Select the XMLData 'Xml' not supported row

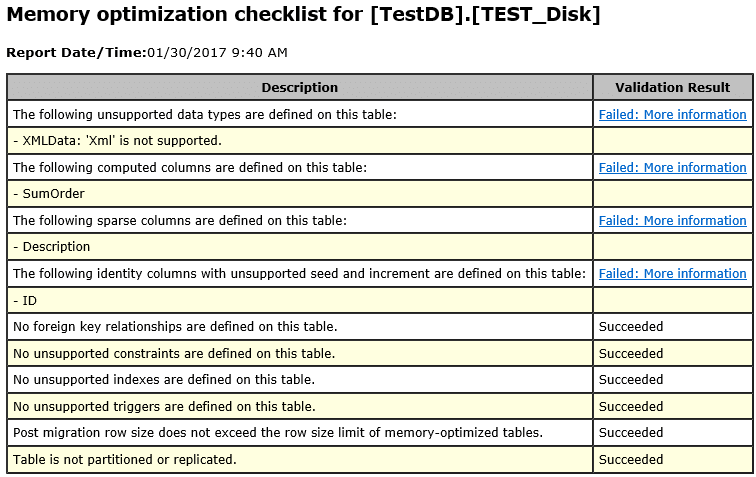click(x=117, y=141)
